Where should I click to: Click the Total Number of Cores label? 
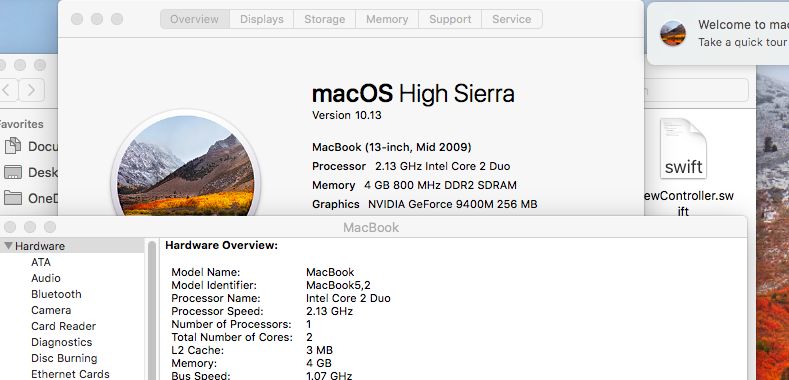[232, 337]
